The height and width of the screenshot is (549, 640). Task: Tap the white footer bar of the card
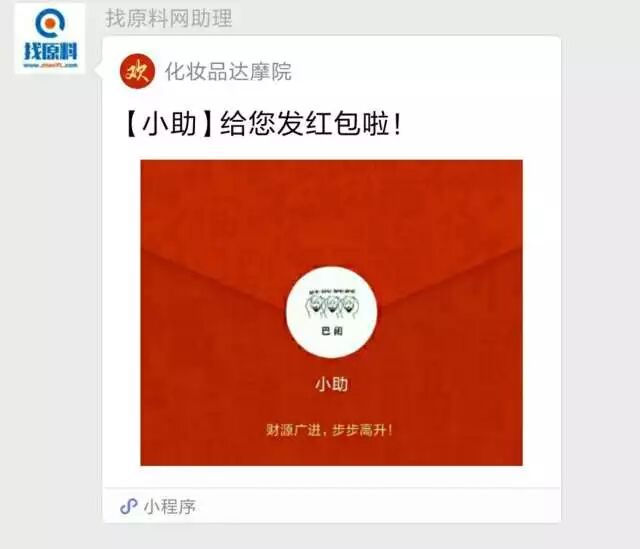click(332, 505)
